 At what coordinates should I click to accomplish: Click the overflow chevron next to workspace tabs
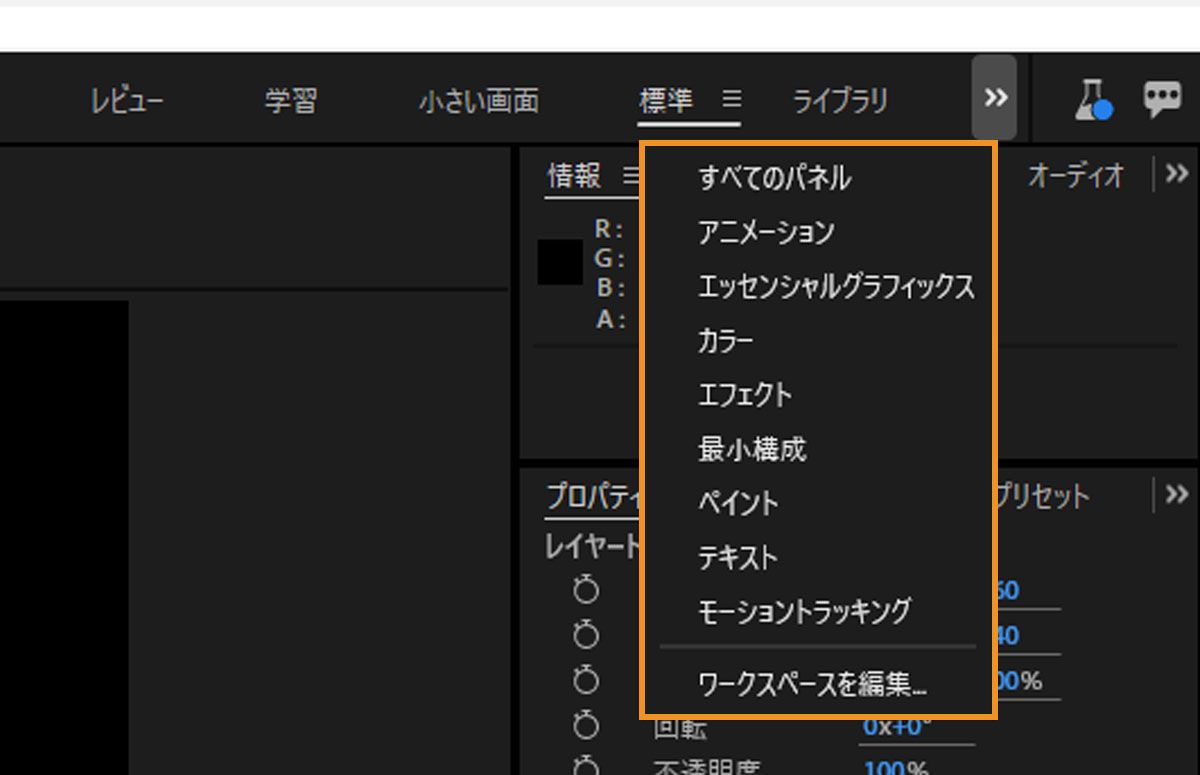(994, 98)
